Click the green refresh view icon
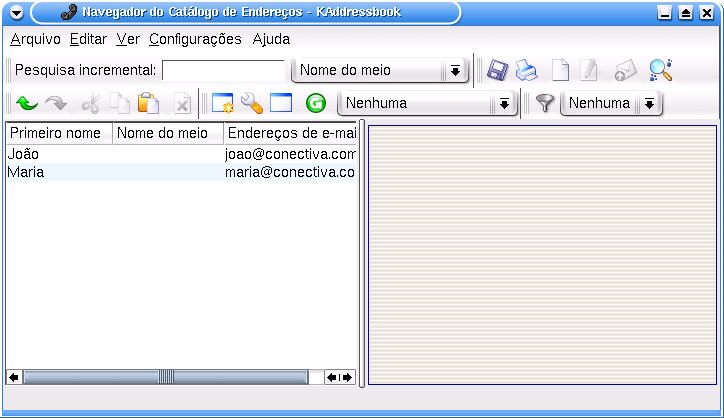724x418 pixels. click(x=316, y=103)
